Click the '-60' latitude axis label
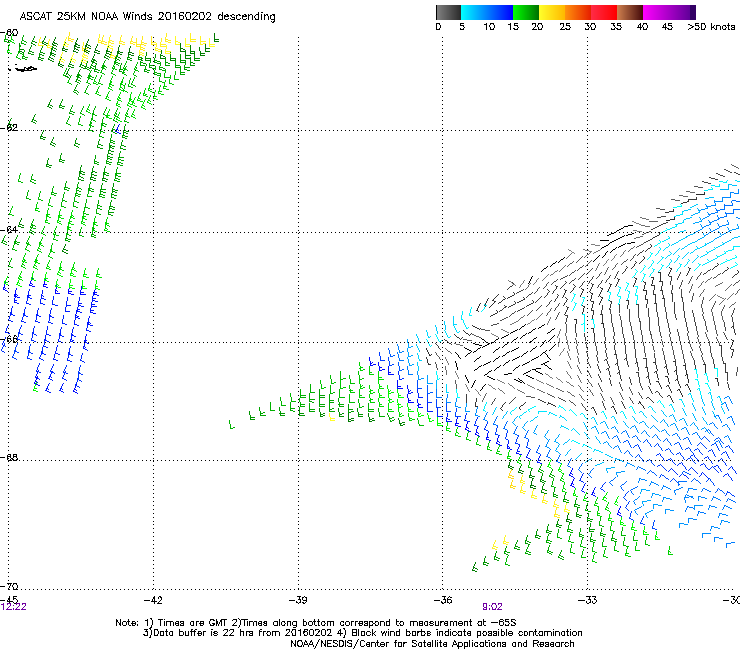The width and height of the screenshot is (740, 650). coord(9,33)
